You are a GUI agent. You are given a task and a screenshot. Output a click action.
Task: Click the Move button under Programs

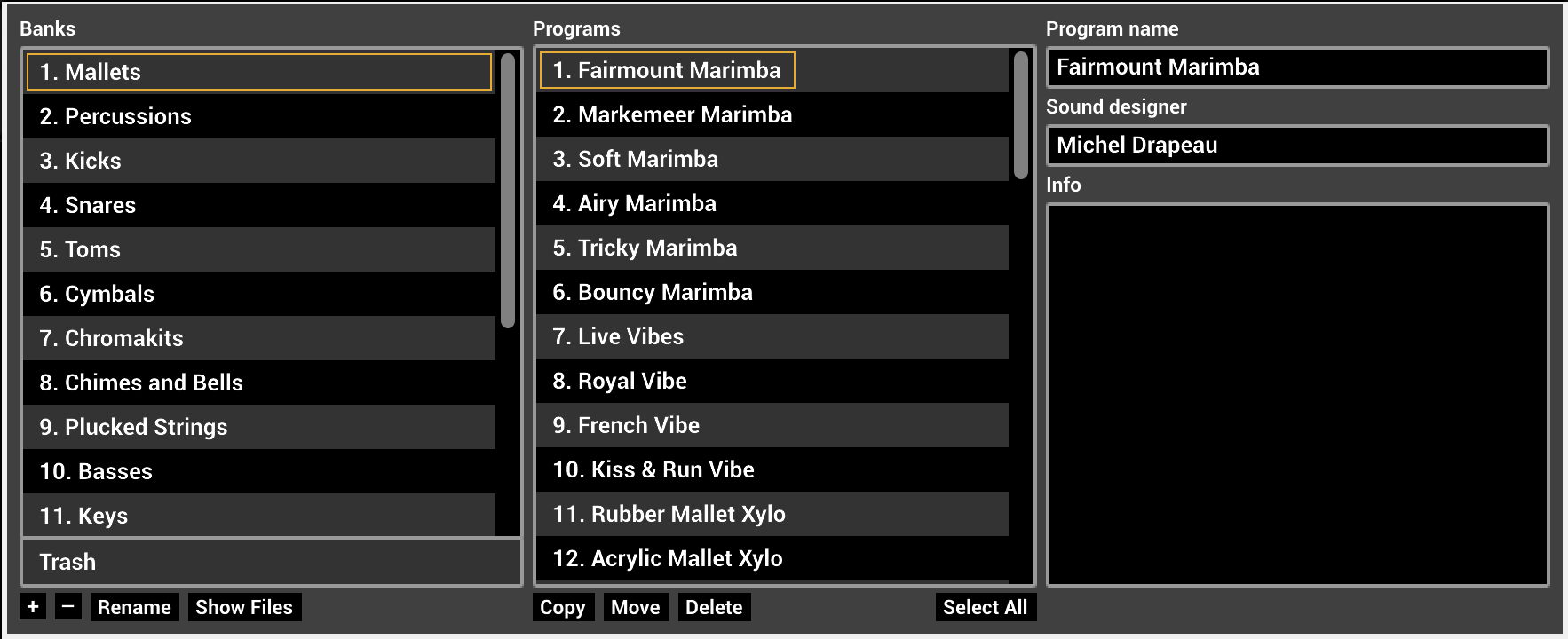tap(636, 607)
